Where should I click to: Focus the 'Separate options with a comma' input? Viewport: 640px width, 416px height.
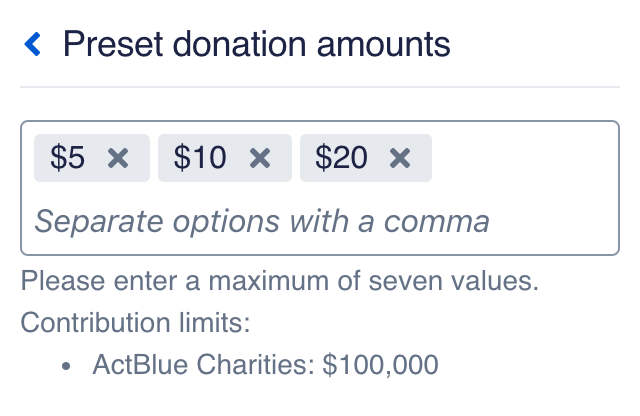[262, 220]
